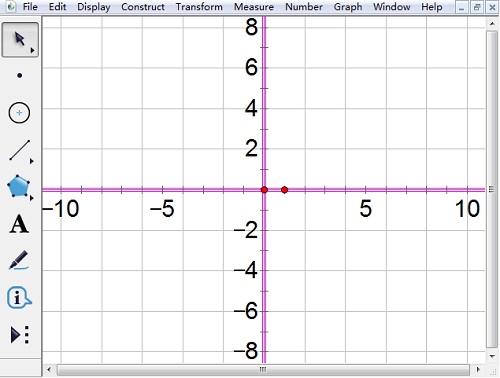
Task: Select the Polygon tool
Action: click(x=19, y=186)
